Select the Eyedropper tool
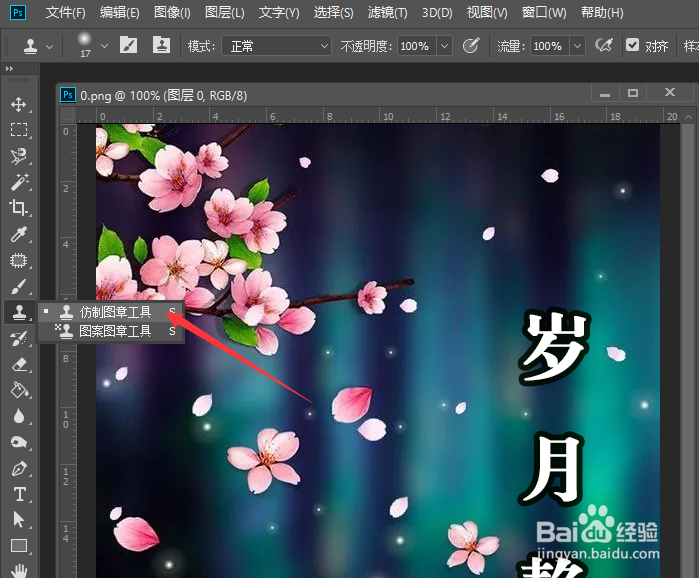This screenshot has height=578, width=699. [x=18, y=234]
